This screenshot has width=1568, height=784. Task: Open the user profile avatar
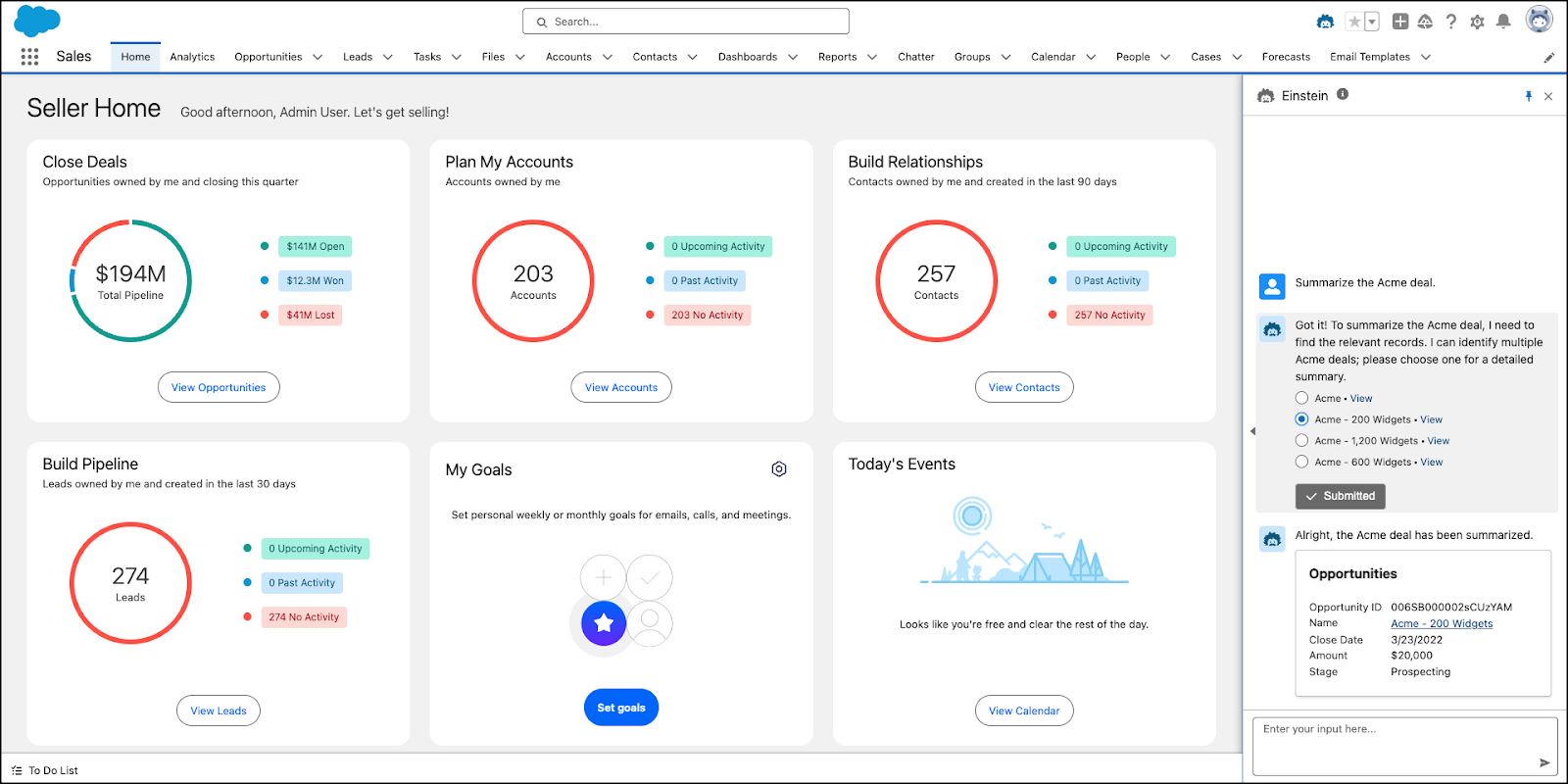point(1540,20)
